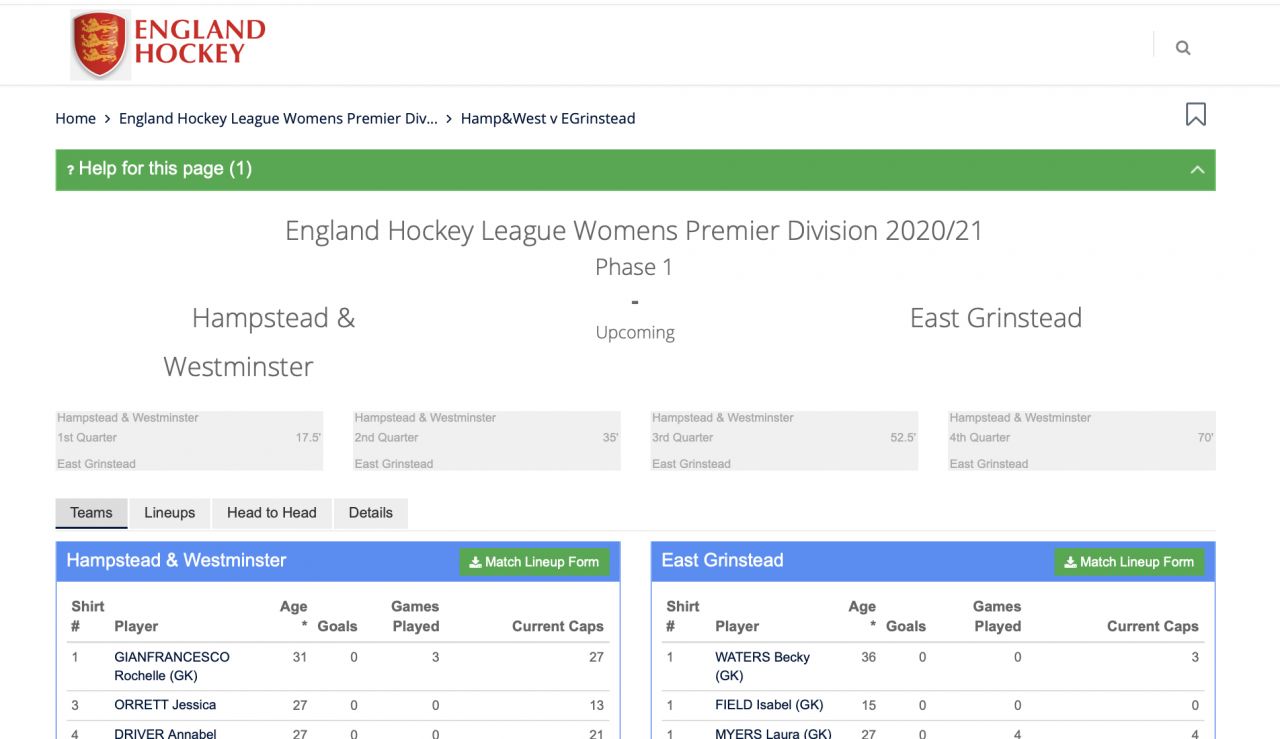This screenshot has width=1280, height=739.
Task: Switch to the Lineups tab
Action: 169,513
